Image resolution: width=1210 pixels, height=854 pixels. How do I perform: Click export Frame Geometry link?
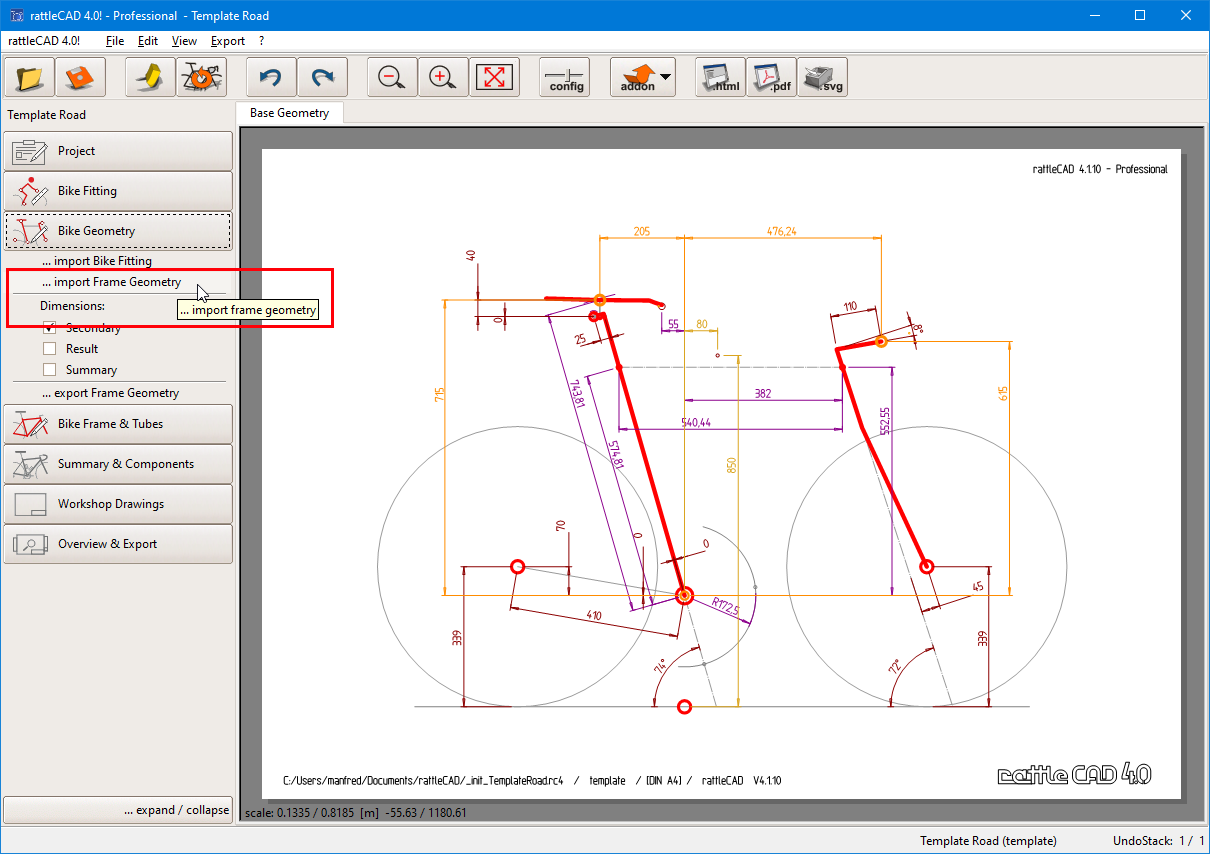[111, 393]
